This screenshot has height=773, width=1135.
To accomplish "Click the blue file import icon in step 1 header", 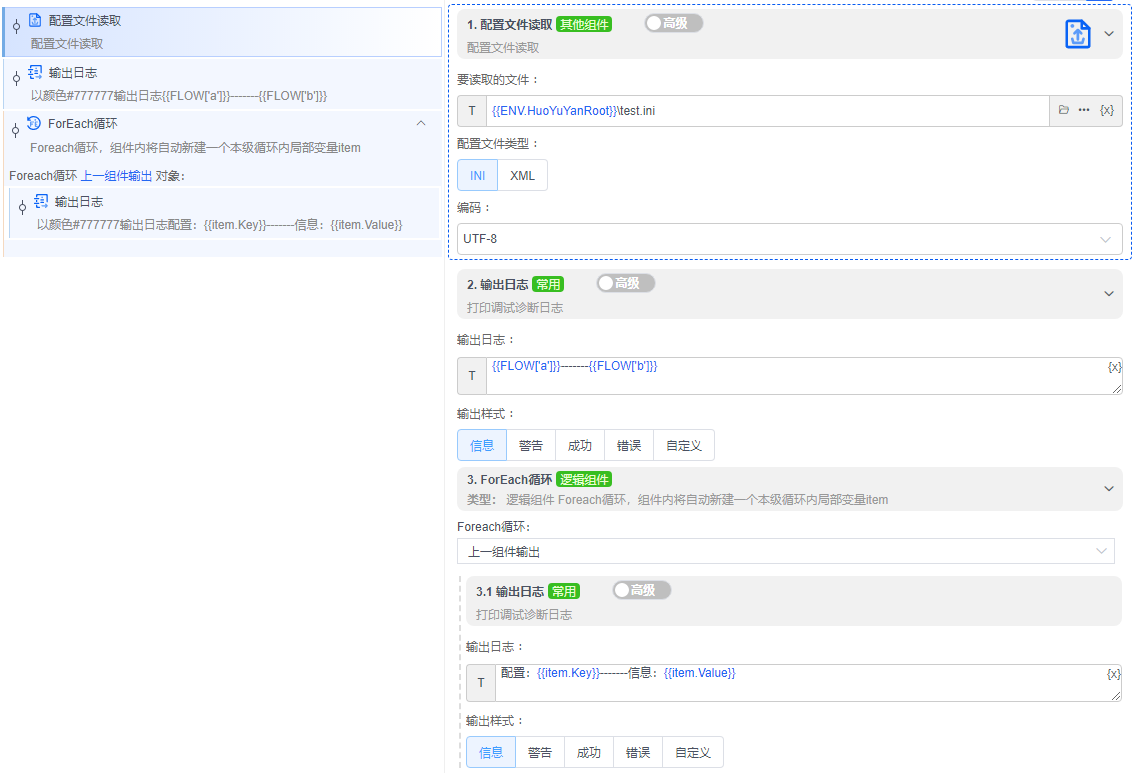I will point(1077,33).
